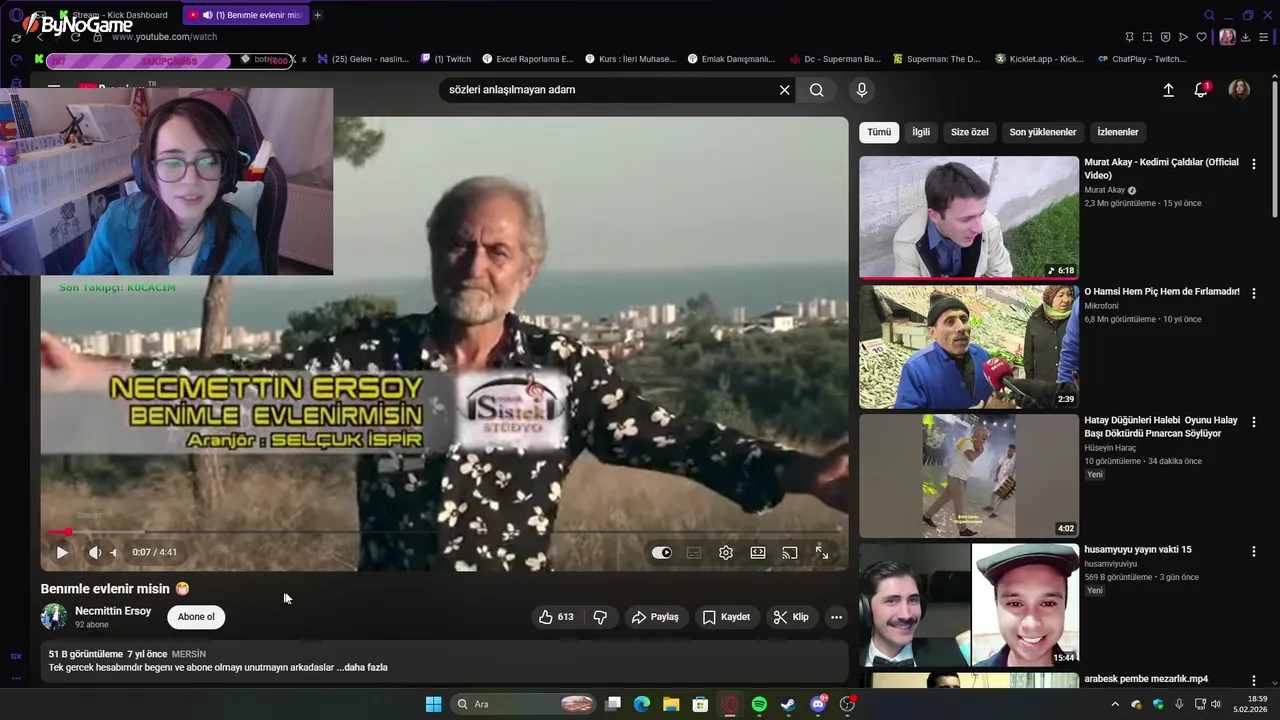Open Windows Start menu

(433, 704)
